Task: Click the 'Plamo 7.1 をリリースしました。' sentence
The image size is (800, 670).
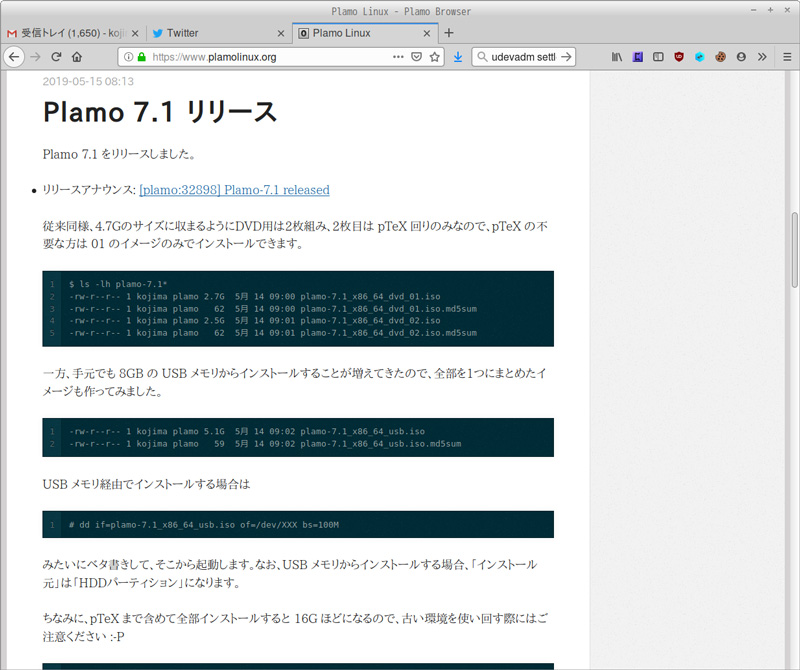Action: click(119, 154)
